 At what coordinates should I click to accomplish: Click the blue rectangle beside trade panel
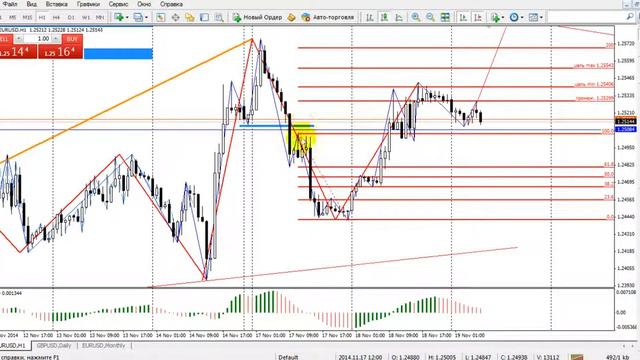[x=118, y=53]
